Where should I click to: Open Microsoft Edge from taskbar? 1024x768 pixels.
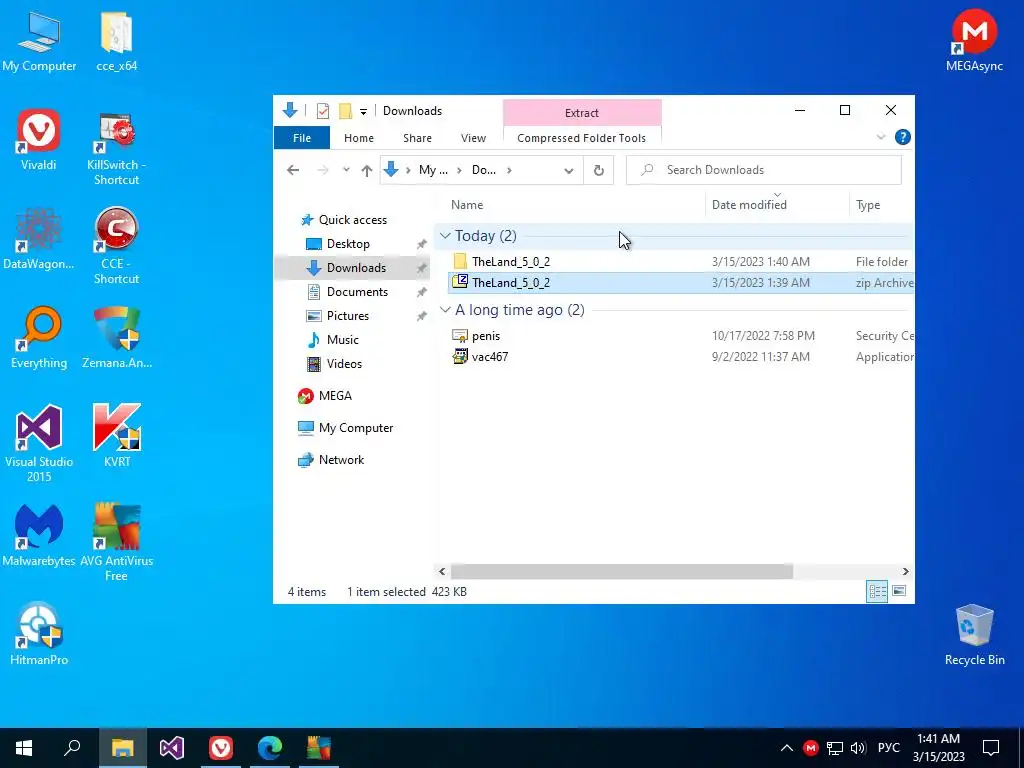(269, 748)
